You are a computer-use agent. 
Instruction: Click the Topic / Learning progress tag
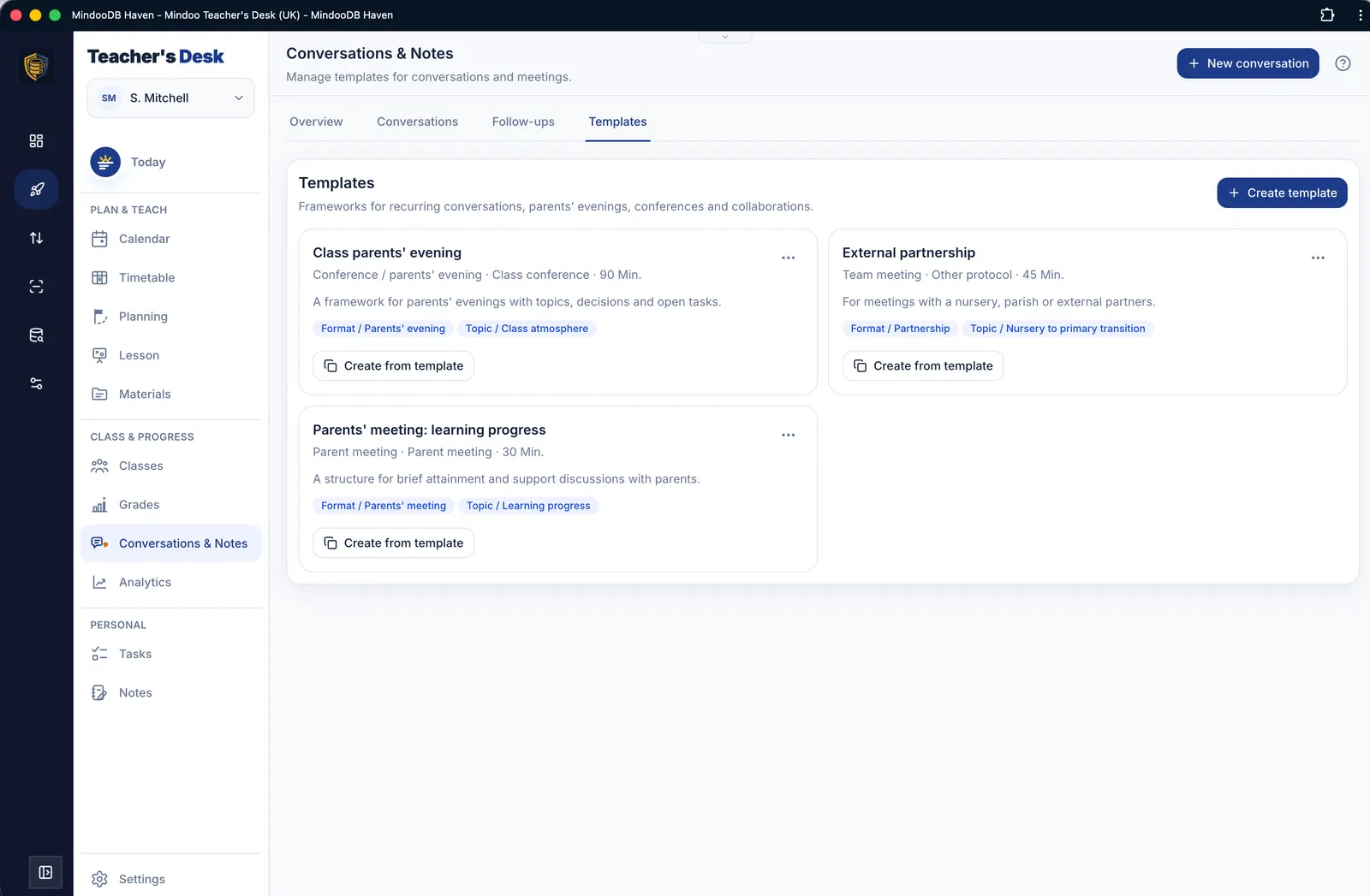tap(528, 506)
